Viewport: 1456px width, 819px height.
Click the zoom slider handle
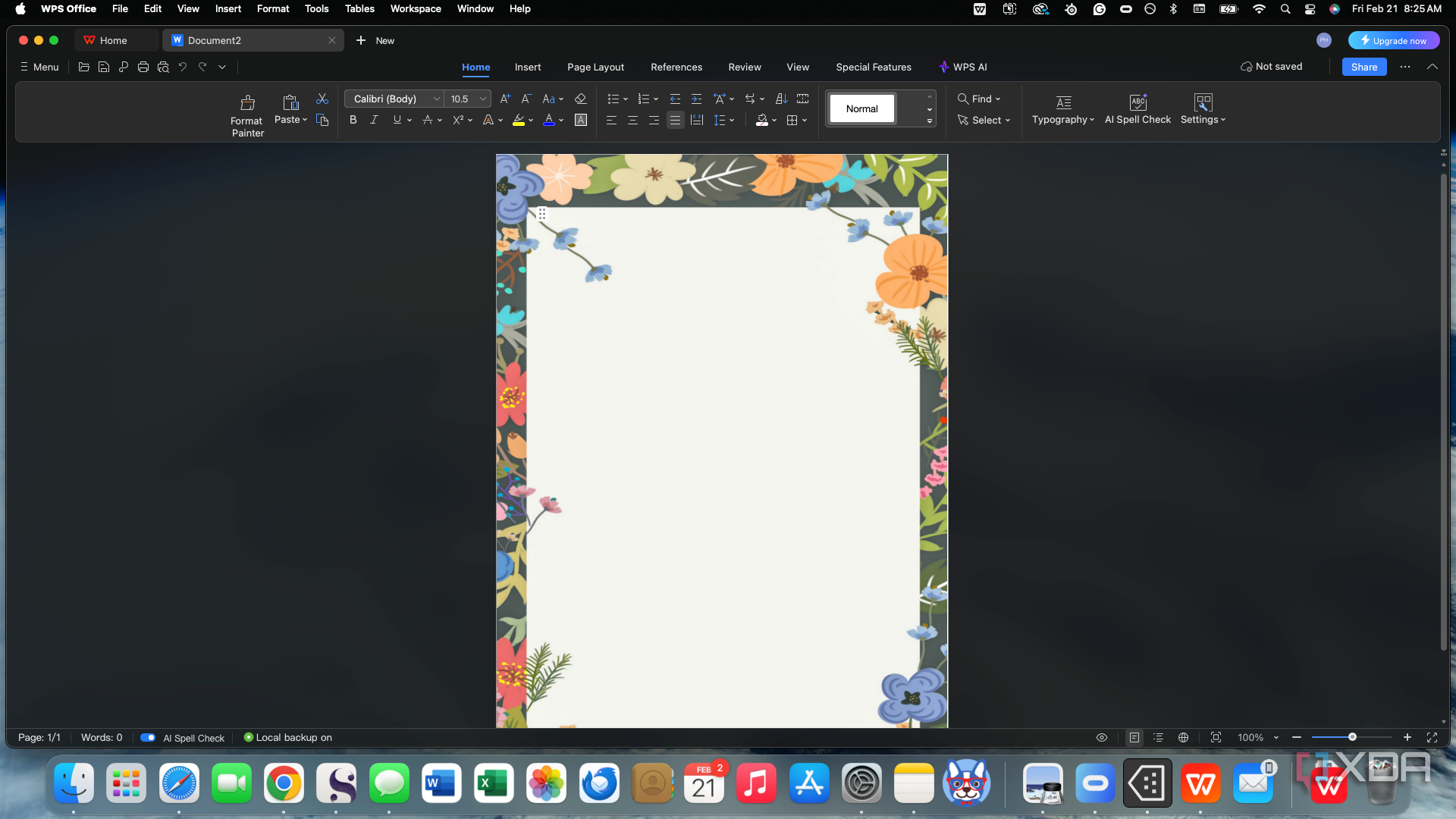click(x=1352, y=737)
